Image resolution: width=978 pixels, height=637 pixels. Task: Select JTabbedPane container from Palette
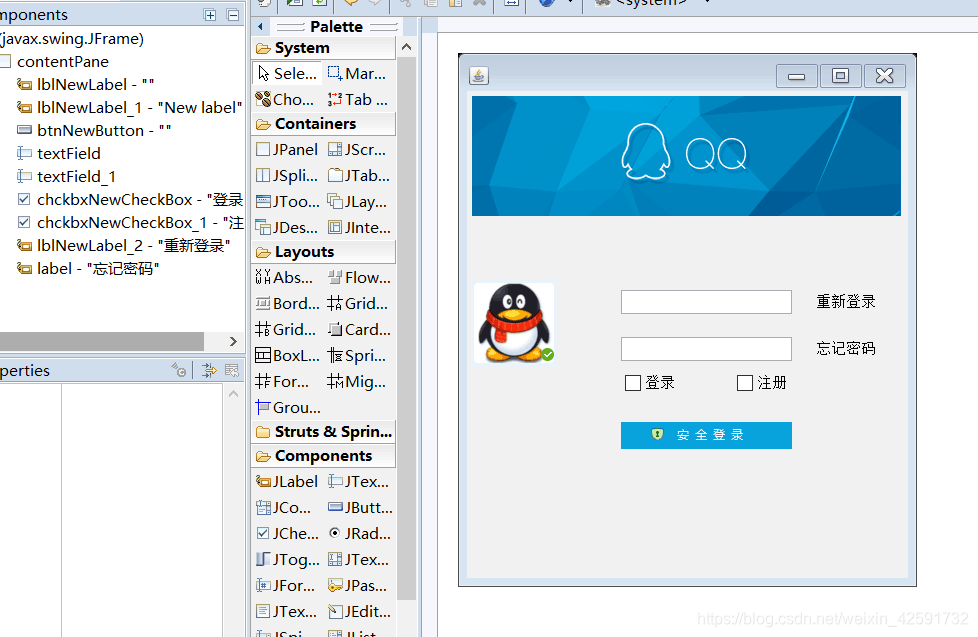pyautogui.click(x=358, y=176)
